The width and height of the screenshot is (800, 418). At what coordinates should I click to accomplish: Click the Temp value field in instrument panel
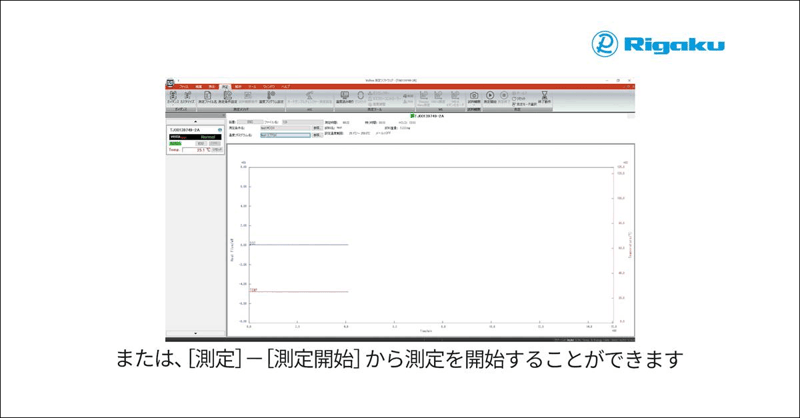coord(195,150)
